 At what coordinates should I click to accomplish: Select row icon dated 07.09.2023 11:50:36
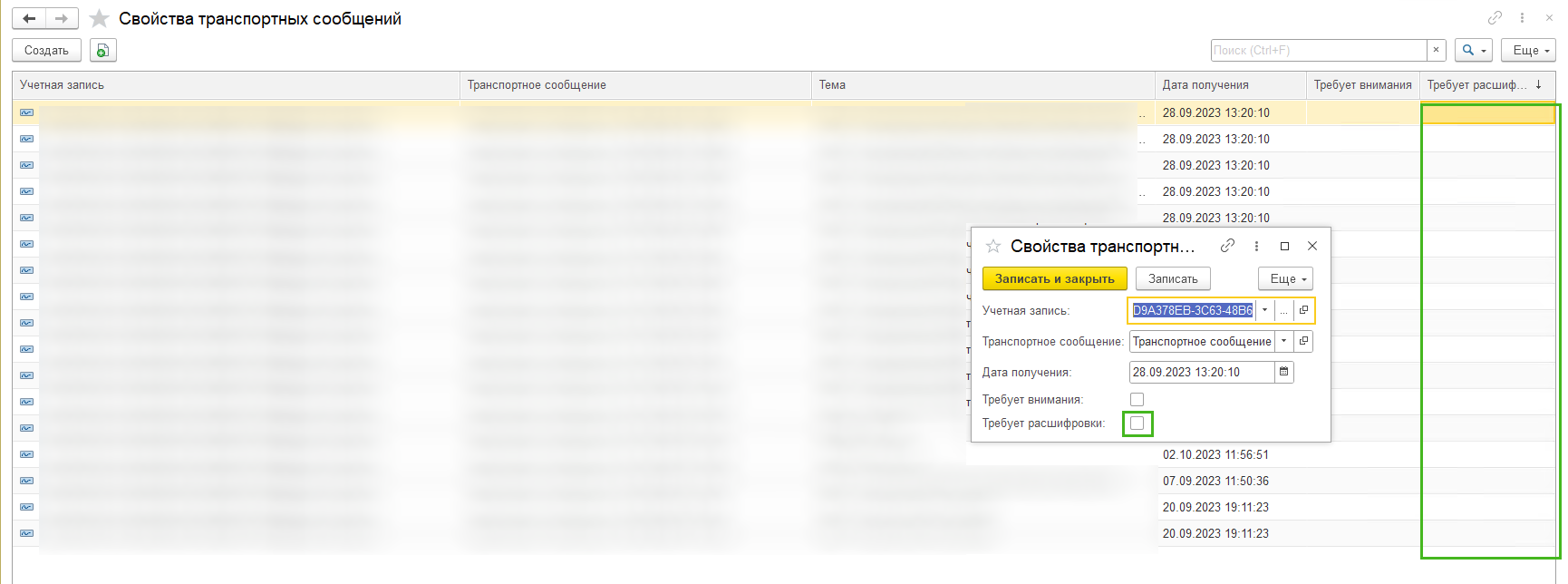(x=26, y=481)
